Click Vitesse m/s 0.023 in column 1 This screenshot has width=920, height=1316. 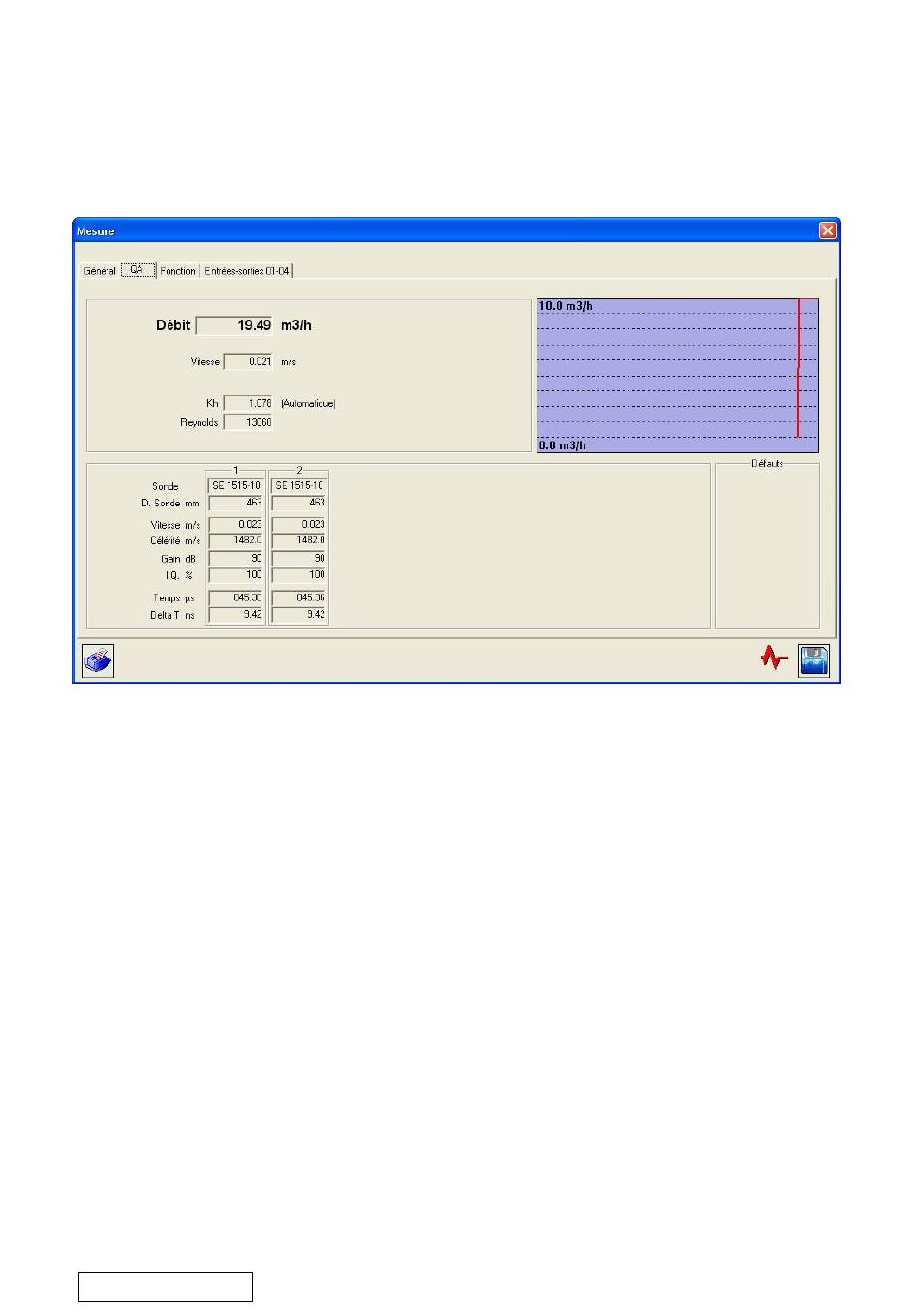point(236,524)
